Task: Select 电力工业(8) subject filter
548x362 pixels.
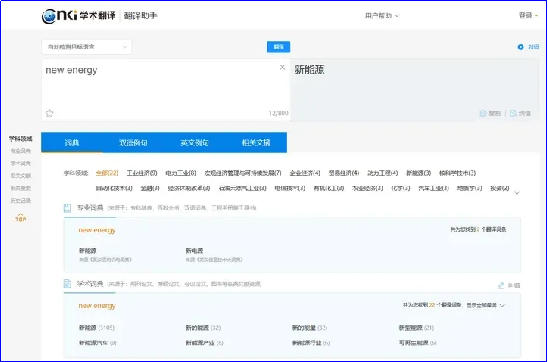Action: coord(181,173)
